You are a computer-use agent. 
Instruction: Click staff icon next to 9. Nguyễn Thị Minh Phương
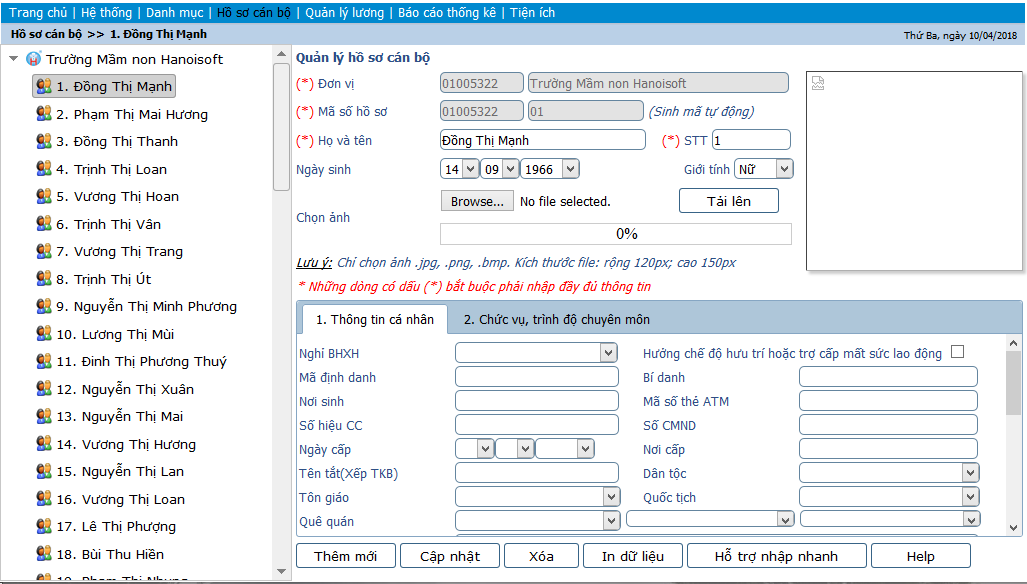click(x=44, y=306)
